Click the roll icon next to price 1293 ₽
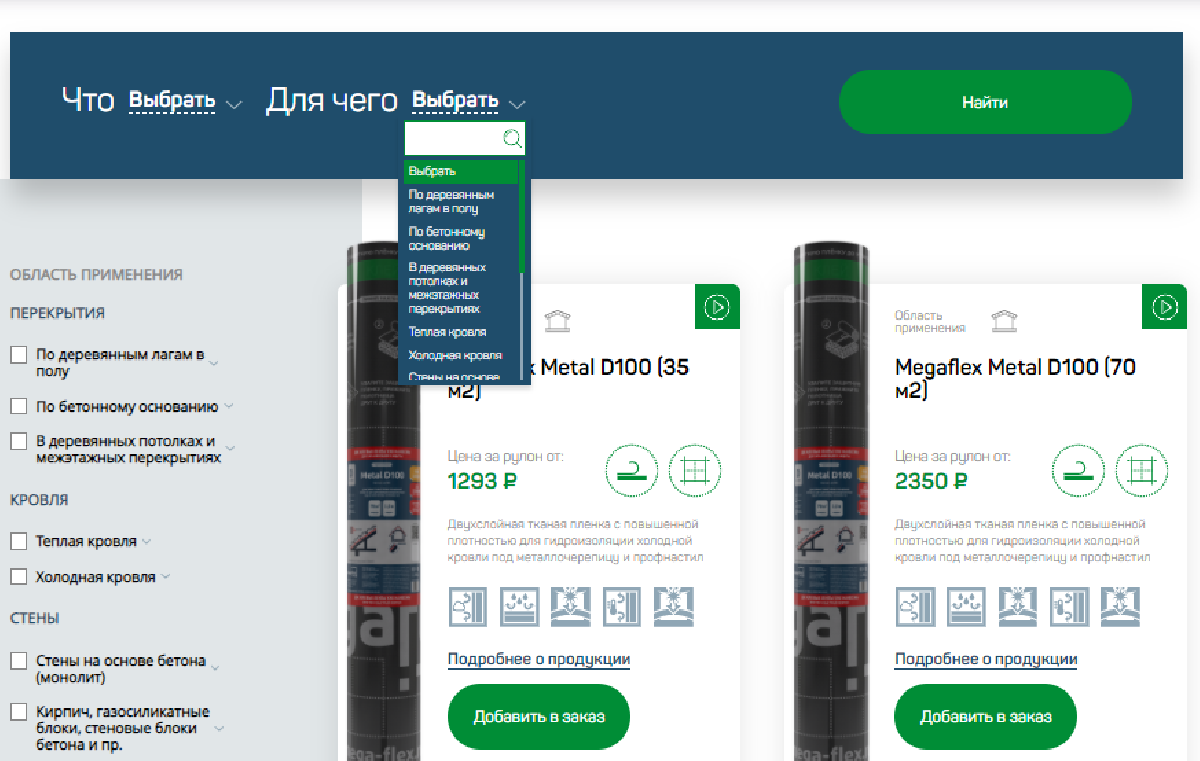This screenshot has height=761, width=1200. (x=632, y=470)
